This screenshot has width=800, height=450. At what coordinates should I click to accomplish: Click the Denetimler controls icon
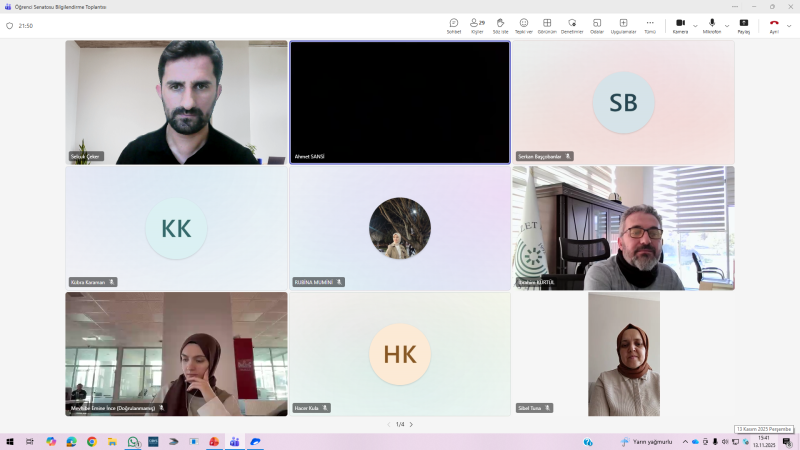[572, 25]
